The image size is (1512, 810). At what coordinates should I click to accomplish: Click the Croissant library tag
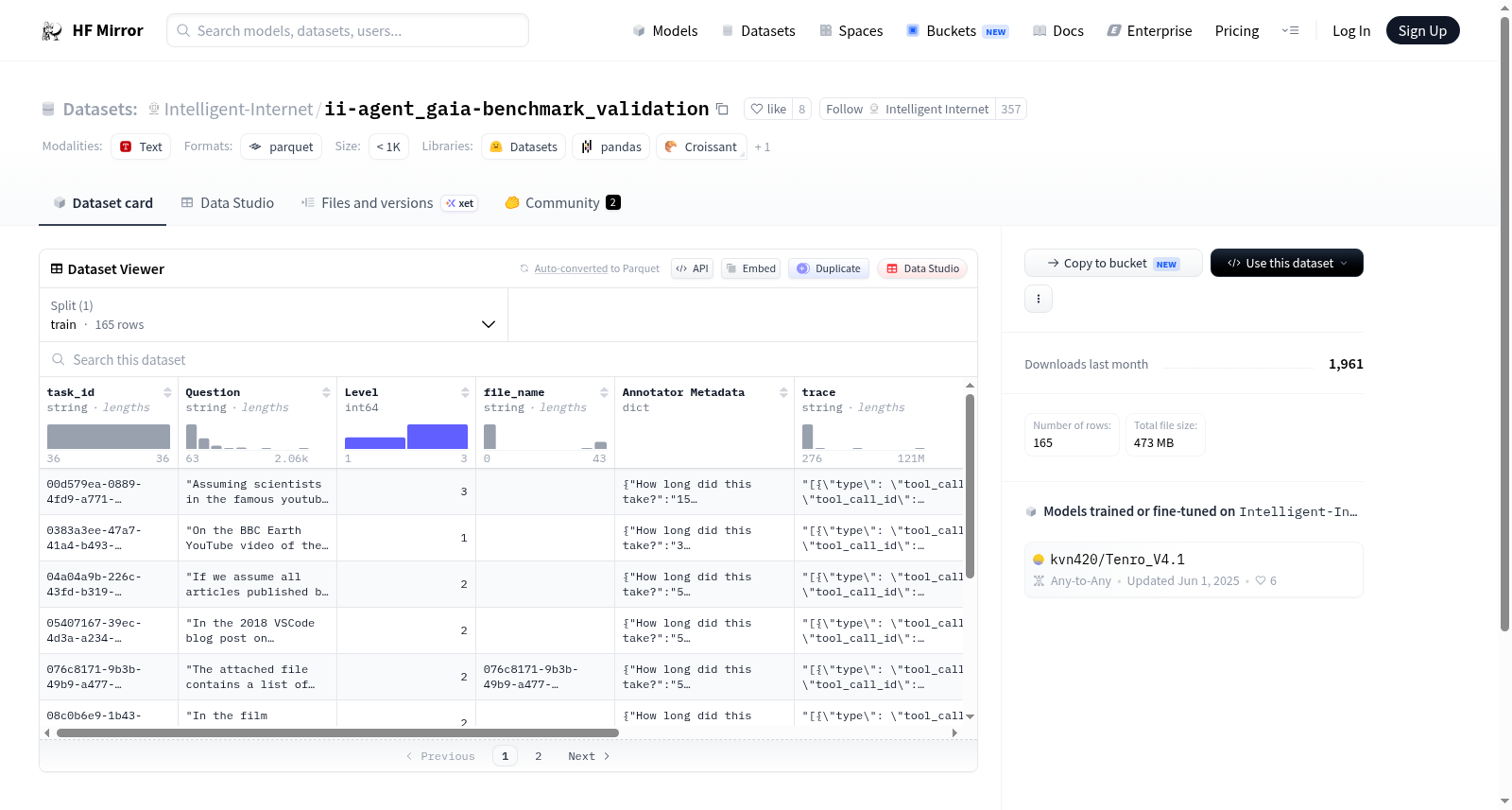[701, 146]
